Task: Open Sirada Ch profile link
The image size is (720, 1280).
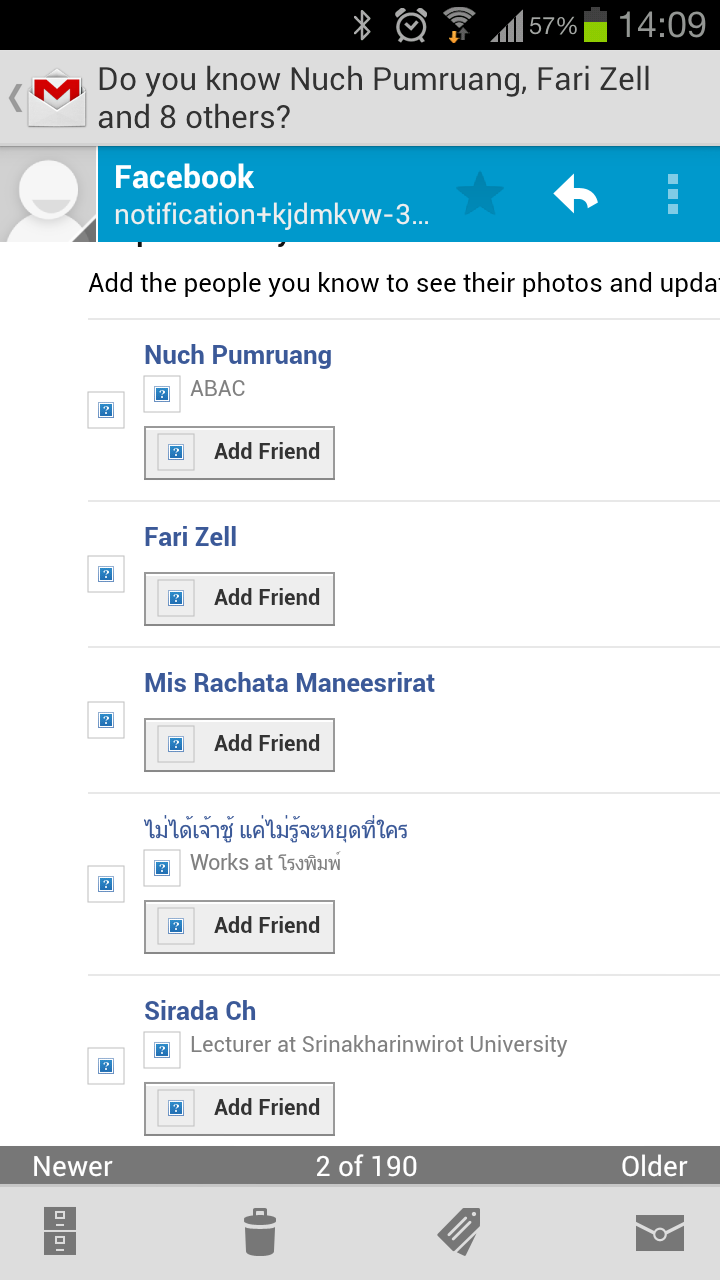Action: (x=200, y=1011)
